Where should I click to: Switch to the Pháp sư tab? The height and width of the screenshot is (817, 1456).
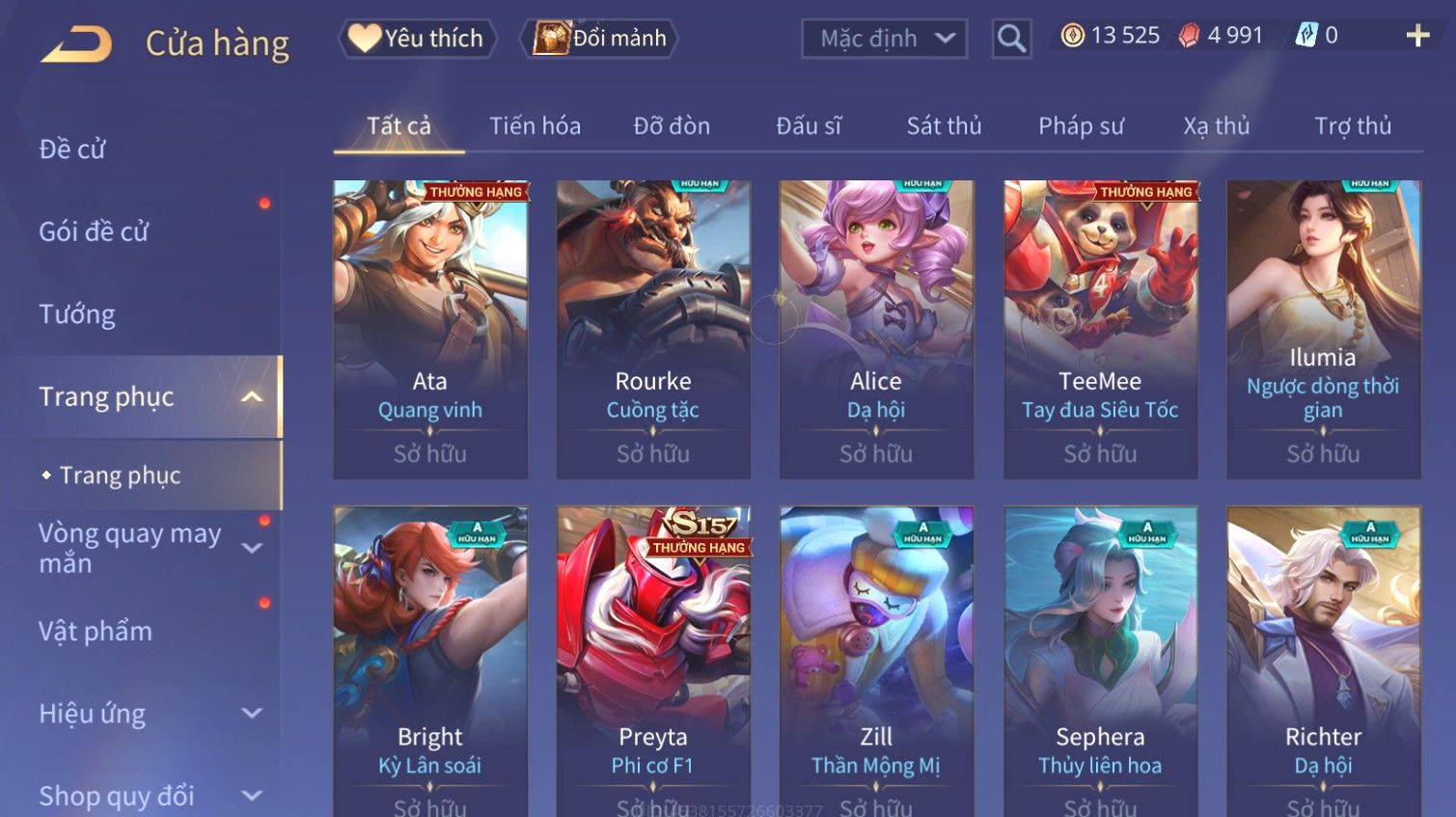click(x=1081, y=126)
